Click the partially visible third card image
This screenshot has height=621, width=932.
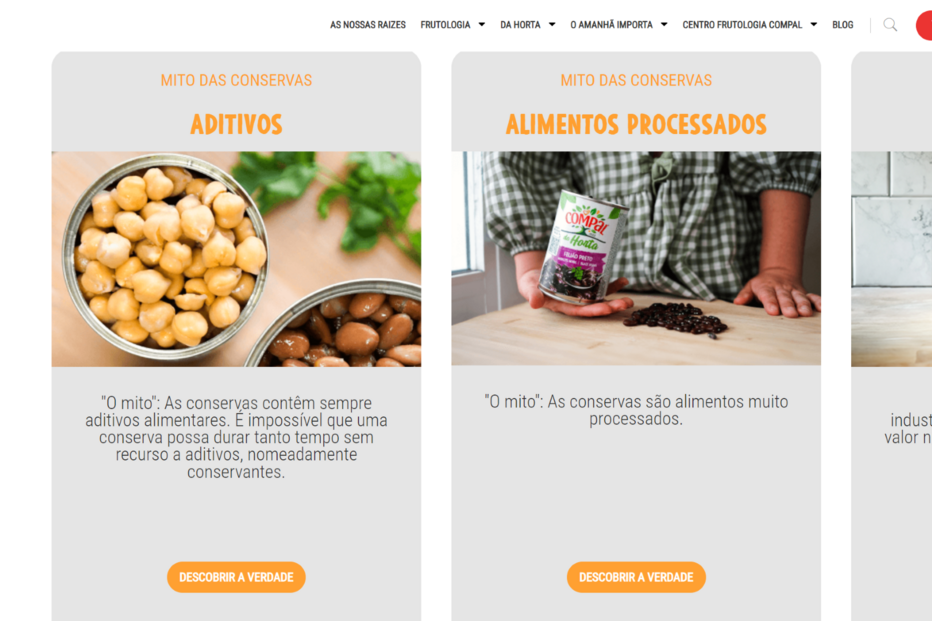pos(892,259)
